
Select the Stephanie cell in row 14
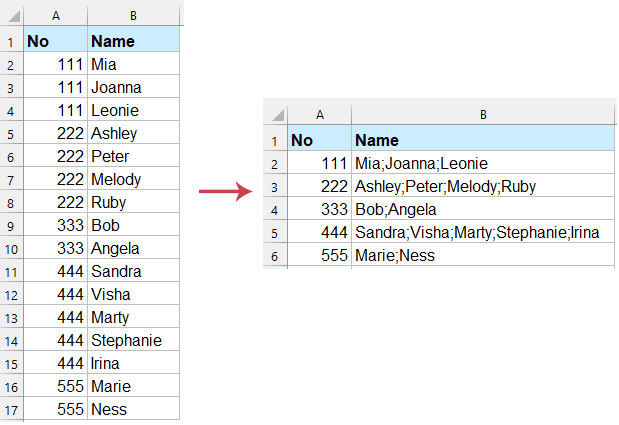133,340
